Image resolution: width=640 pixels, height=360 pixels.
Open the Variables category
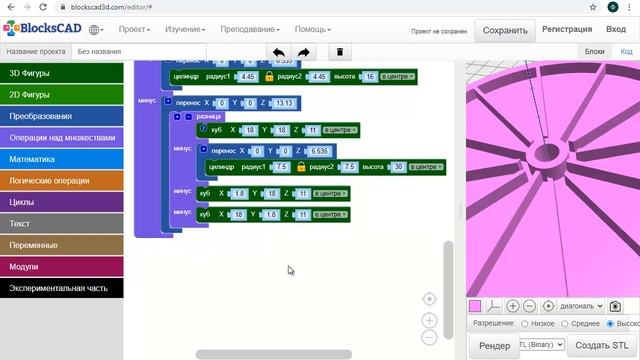(62, 245)
